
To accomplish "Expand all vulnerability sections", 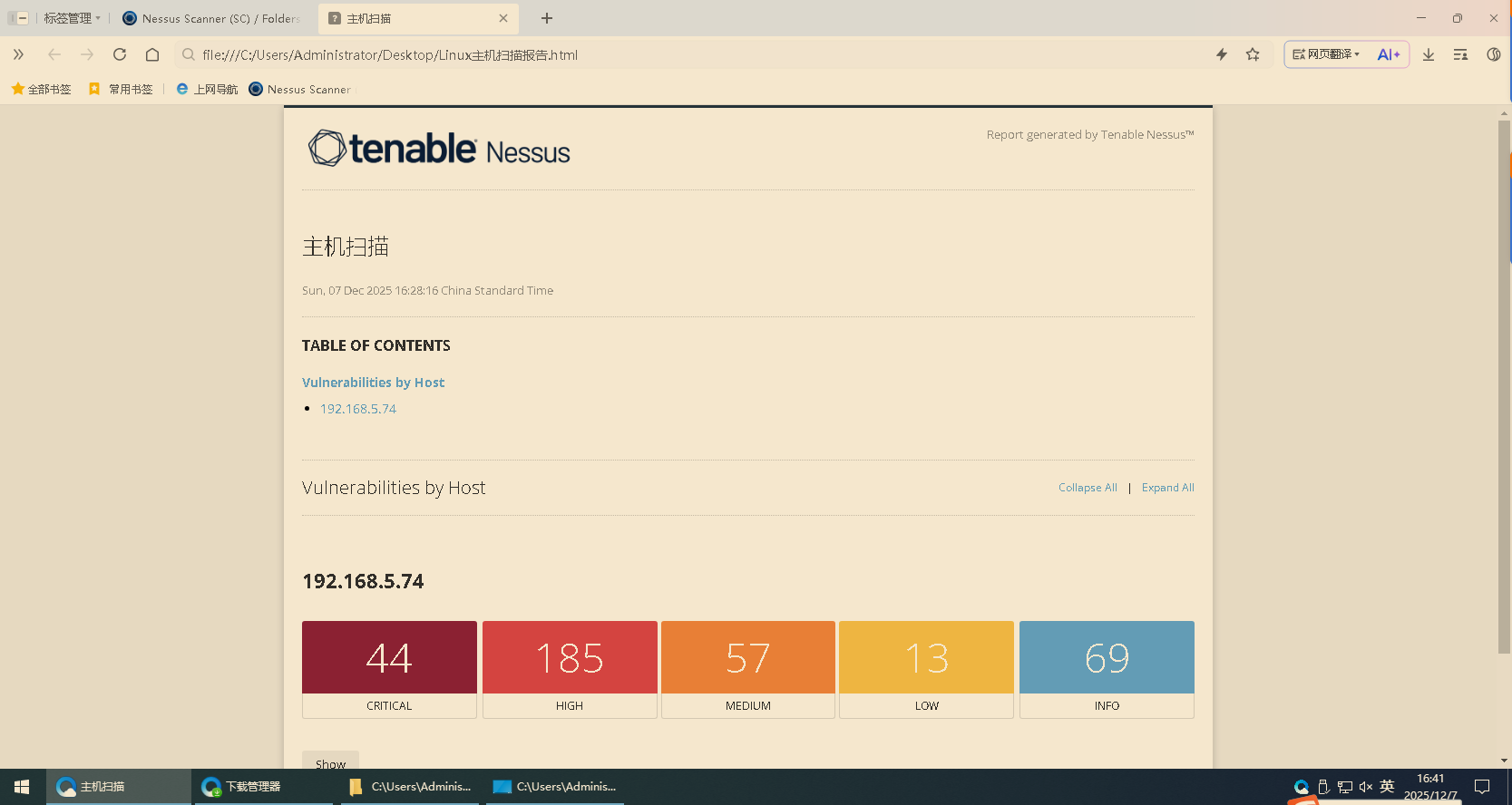I will tap(1167, 488).
